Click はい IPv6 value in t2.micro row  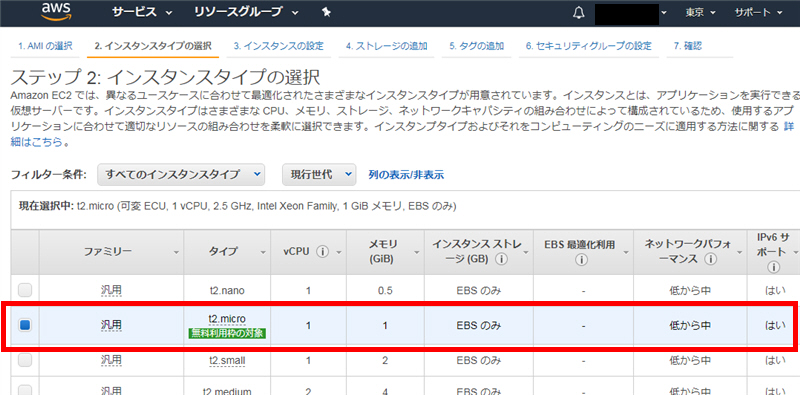click(x=775, y=325)
